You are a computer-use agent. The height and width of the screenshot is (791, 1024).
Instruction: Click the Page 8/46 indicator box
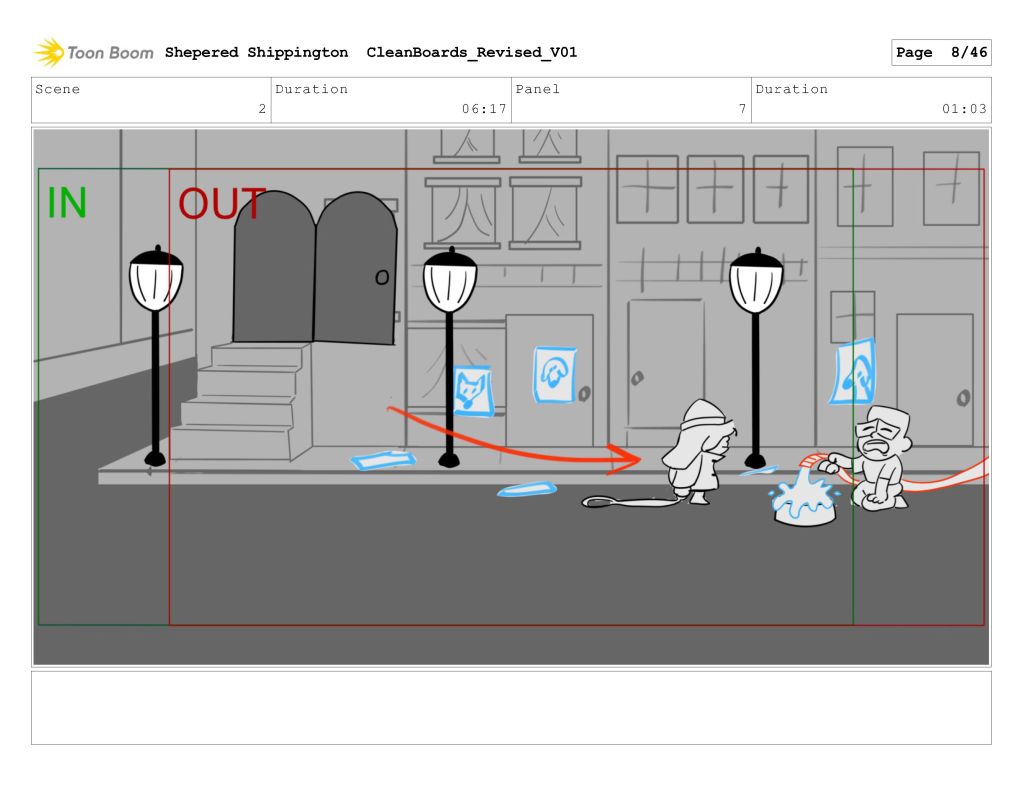940,53
